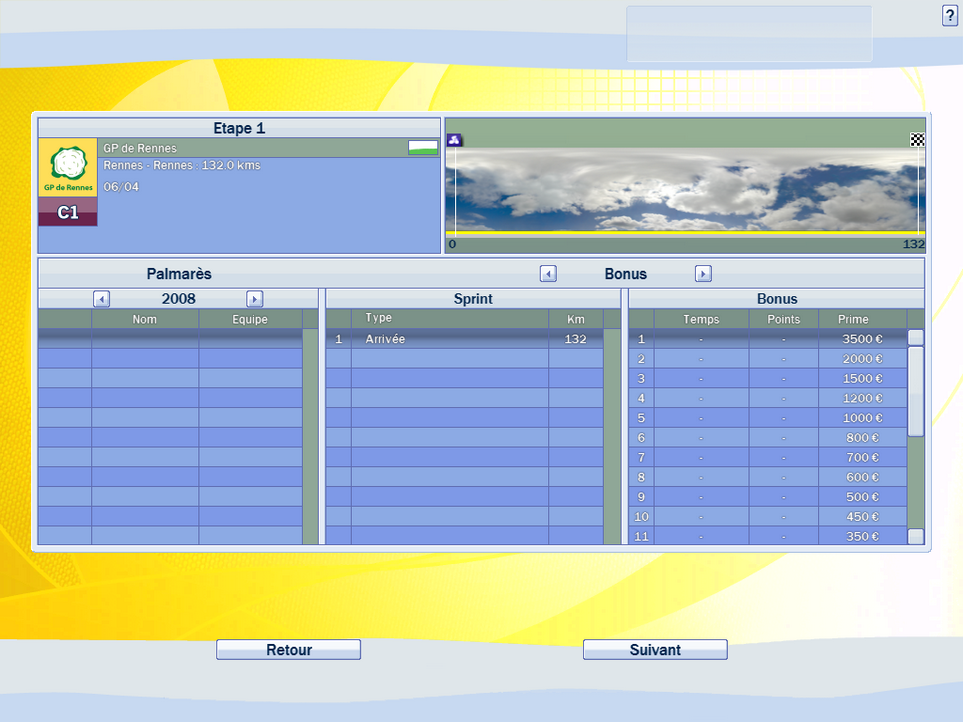Go to next Palmarès year after 2008
This screenshot has height=722, width=963.
[254, 299]
